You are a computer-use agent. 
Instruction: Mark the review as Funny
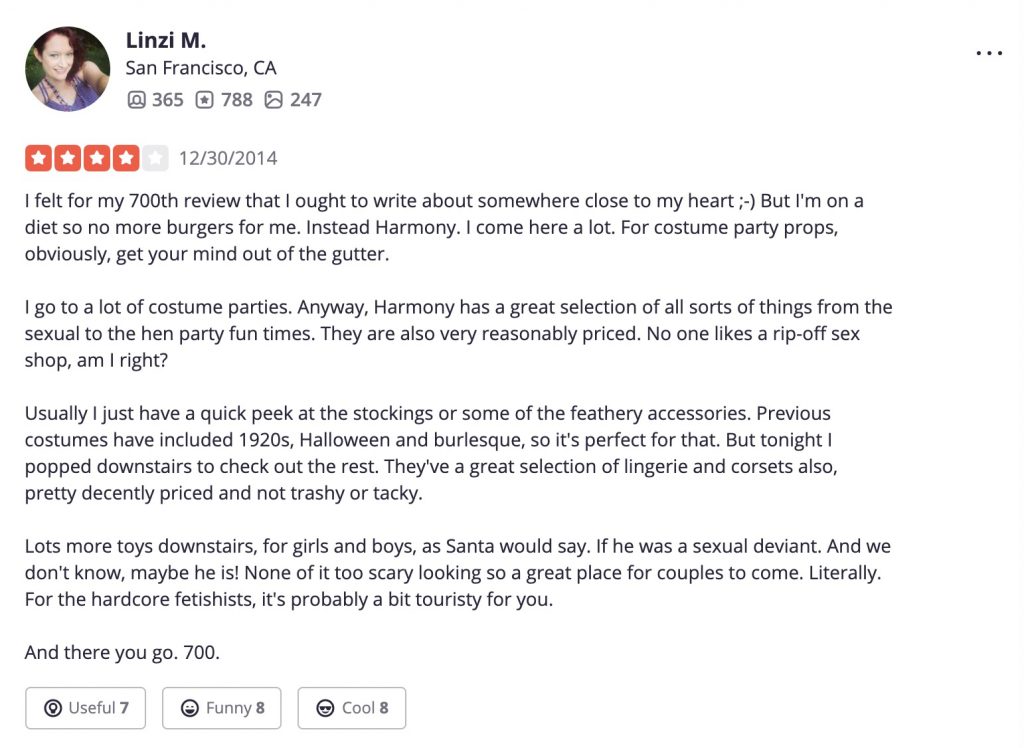pyautogui.click(x=221, y=707)
